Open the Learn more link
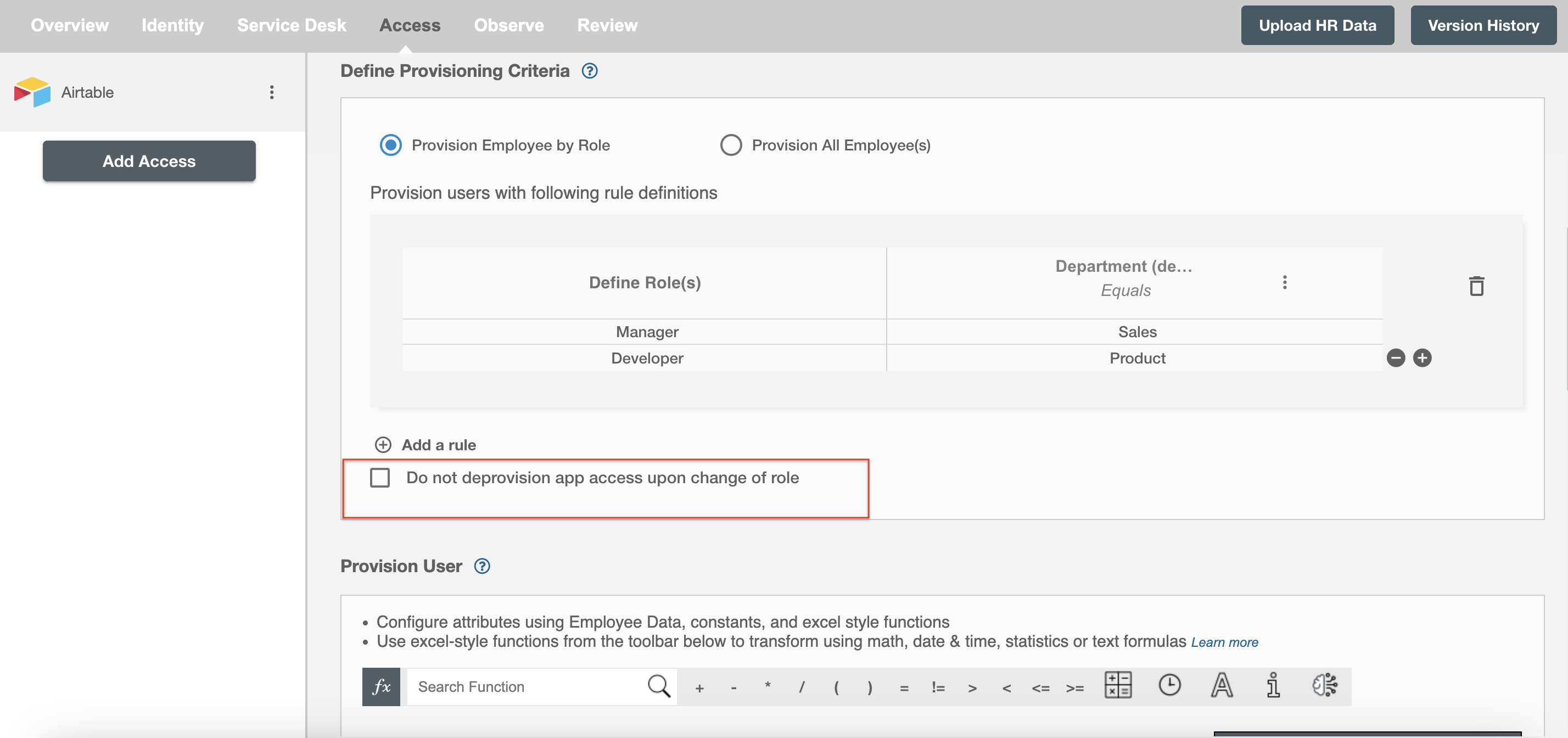Viewport: 1568px width, 738px height. pyautogui.click(x=1225, y=642)
